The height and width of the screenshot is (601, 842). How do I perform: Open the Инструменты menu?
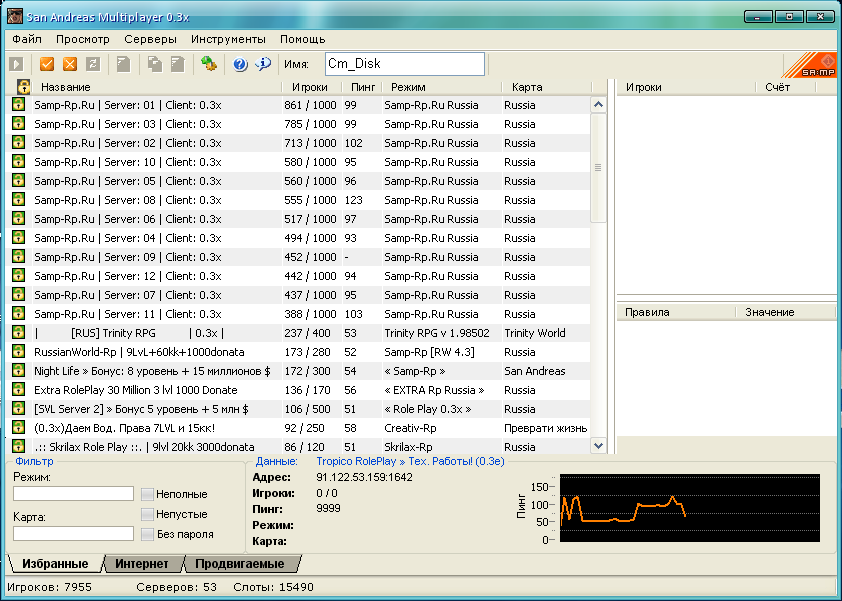coord(228,39)
